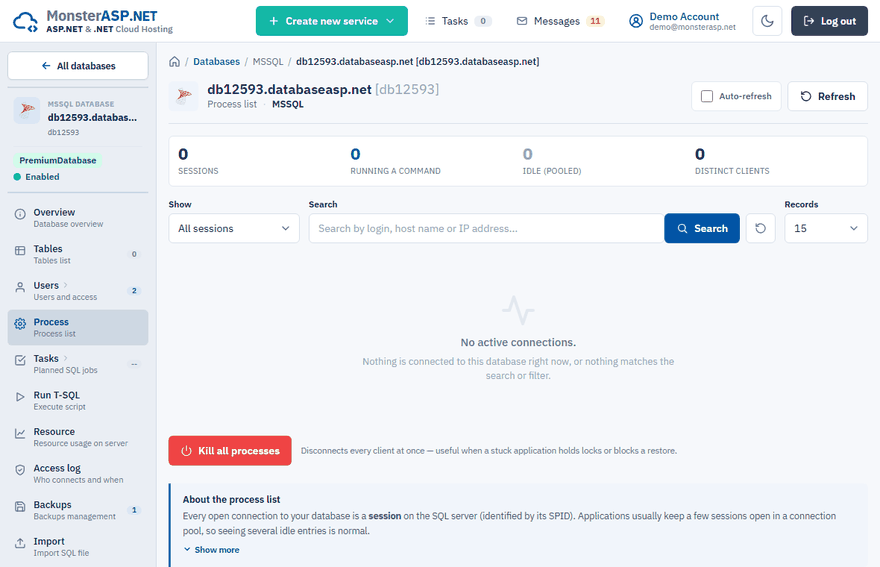Click the No active connections message
This screenshot has width=880, height=567.
(x=518, y=342)
